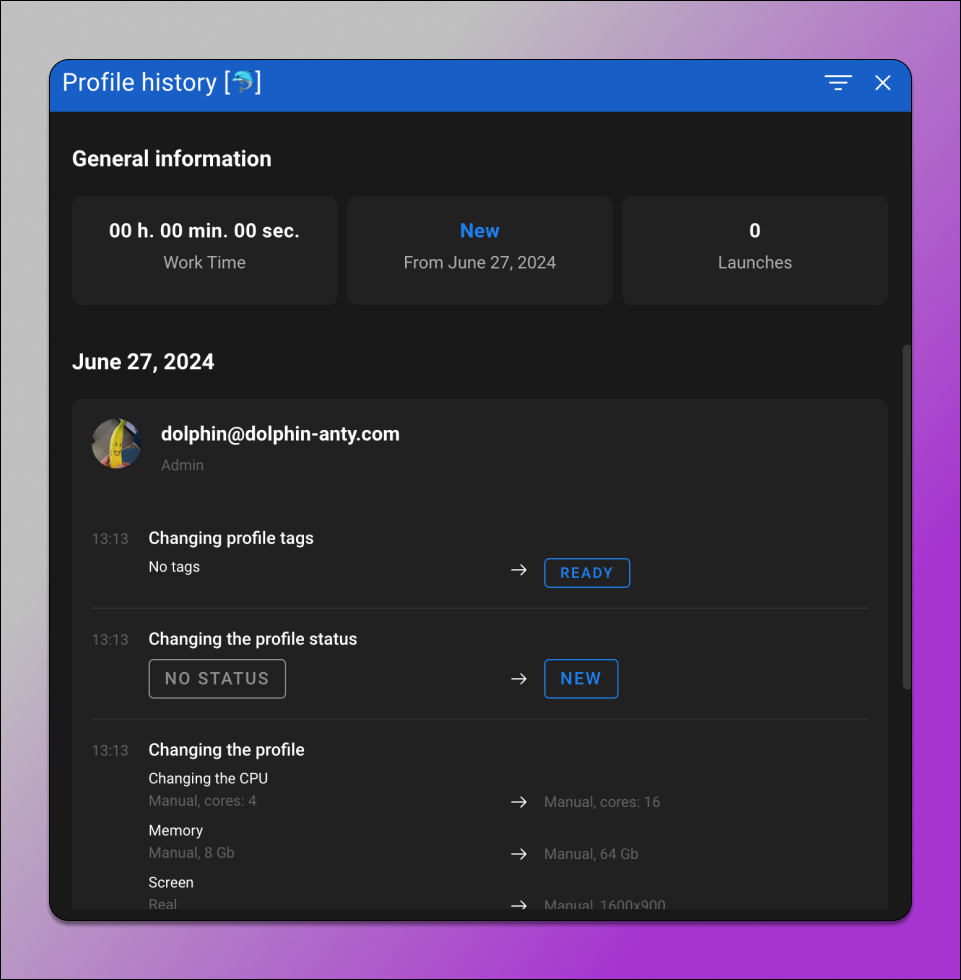961x980 pixels.
Task: Click the arrow beside 64 Gb
Action: 519,854
